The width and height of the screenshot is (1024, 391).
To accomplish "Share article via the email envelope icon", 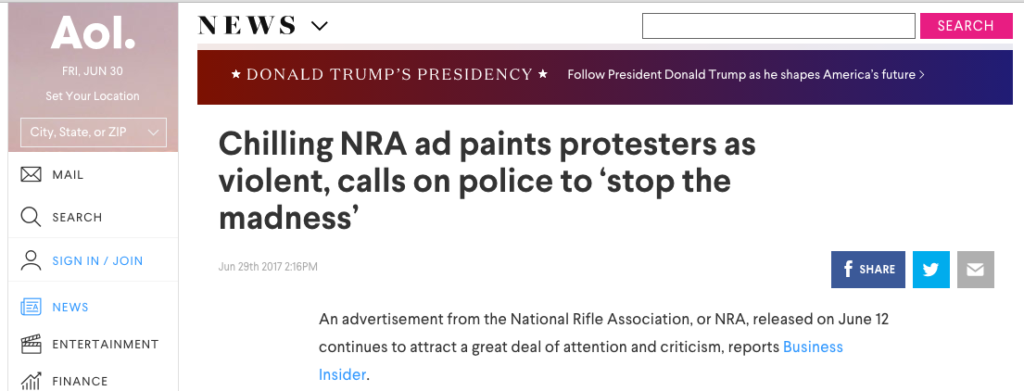I will 975,269.
